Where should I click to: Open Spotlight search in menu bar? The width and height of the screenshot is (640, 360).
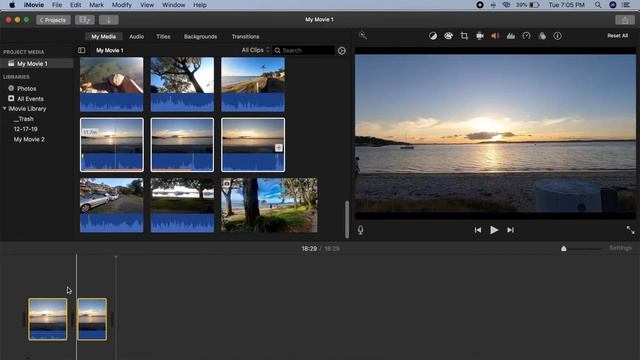tap(598, 5)
